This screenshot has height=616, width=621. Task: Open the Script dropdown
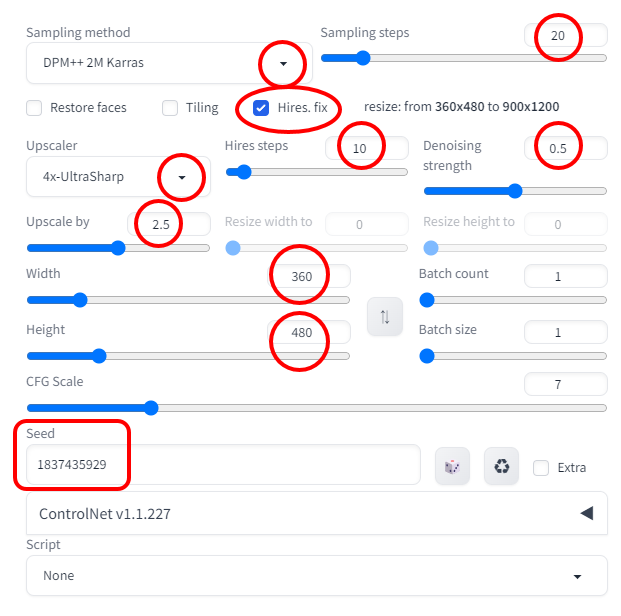(316, 576)
